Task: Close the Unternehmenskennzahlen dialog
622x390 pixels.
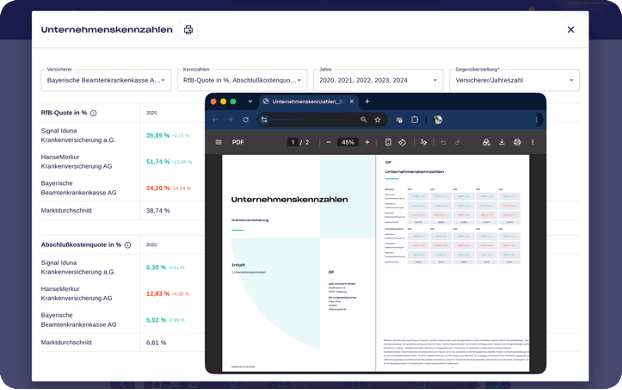Action: coord(571,30)
